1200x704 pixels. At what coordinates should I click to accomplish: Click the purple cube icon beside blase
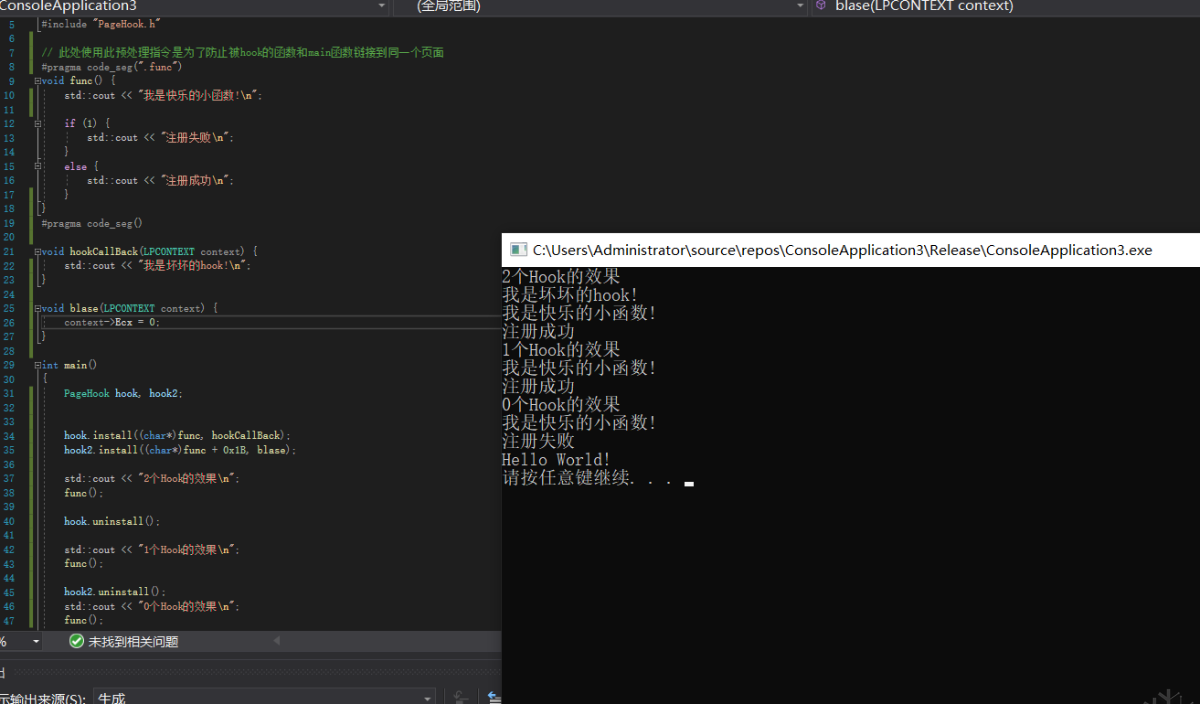[822, 6]
